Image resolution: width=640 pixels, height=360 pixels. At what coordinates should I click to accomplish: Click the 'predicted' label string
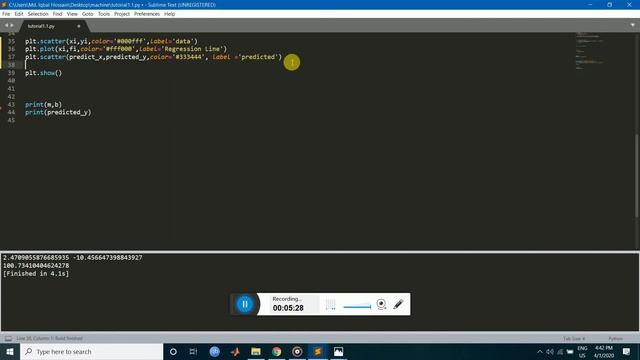coord(258,57)
